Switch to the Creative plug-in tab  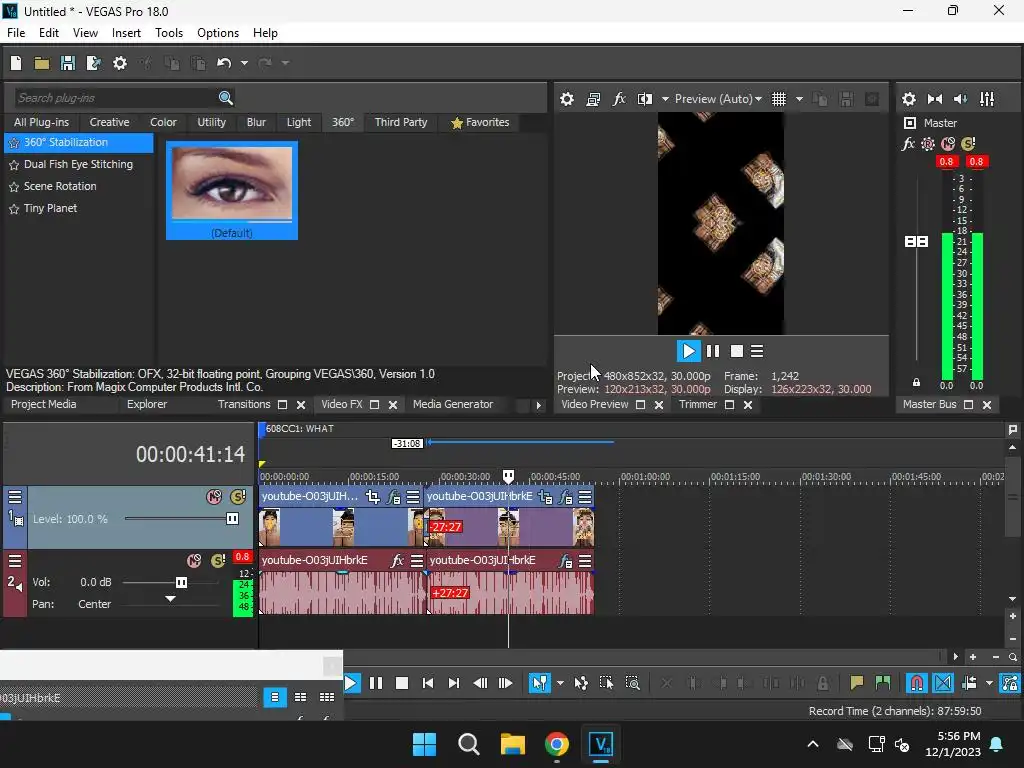point(110,122)
